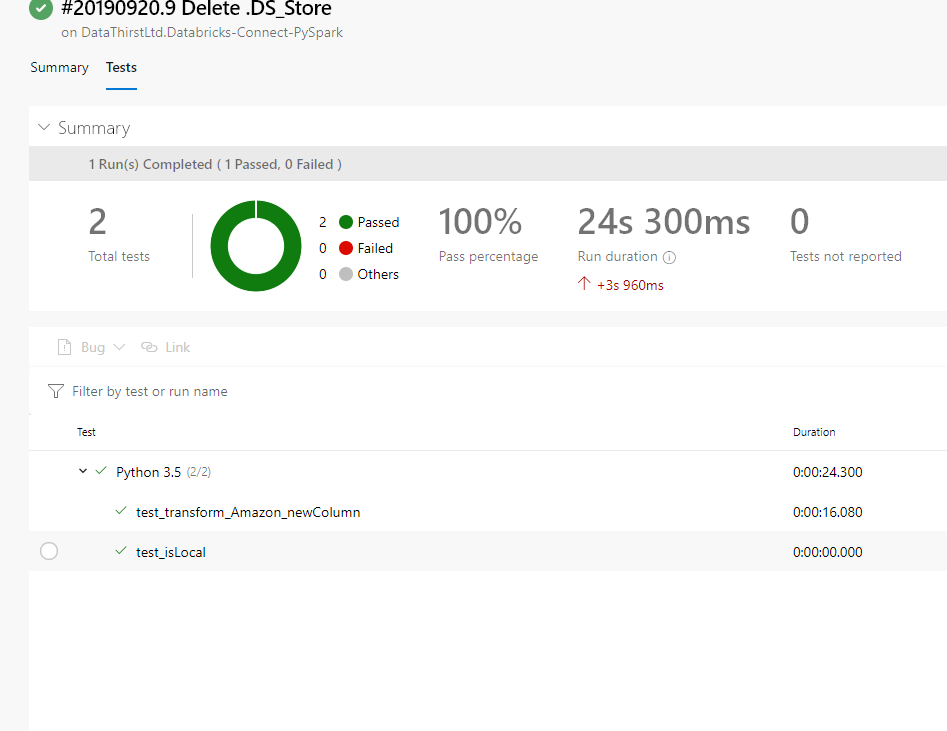
Task: Click checkmark beside test_transform_Amazon_newColumn
Action: click(x=121, y=510)
